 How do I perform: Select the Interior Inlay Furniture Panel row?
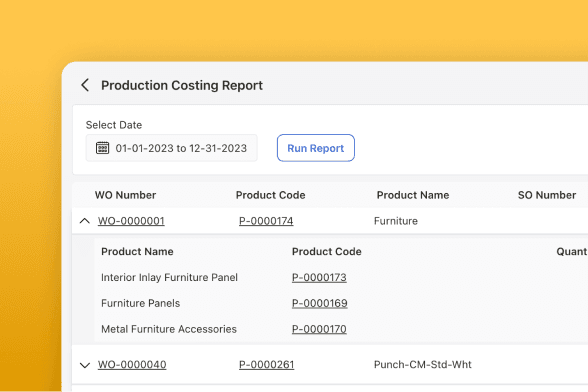tap(341, 277)
